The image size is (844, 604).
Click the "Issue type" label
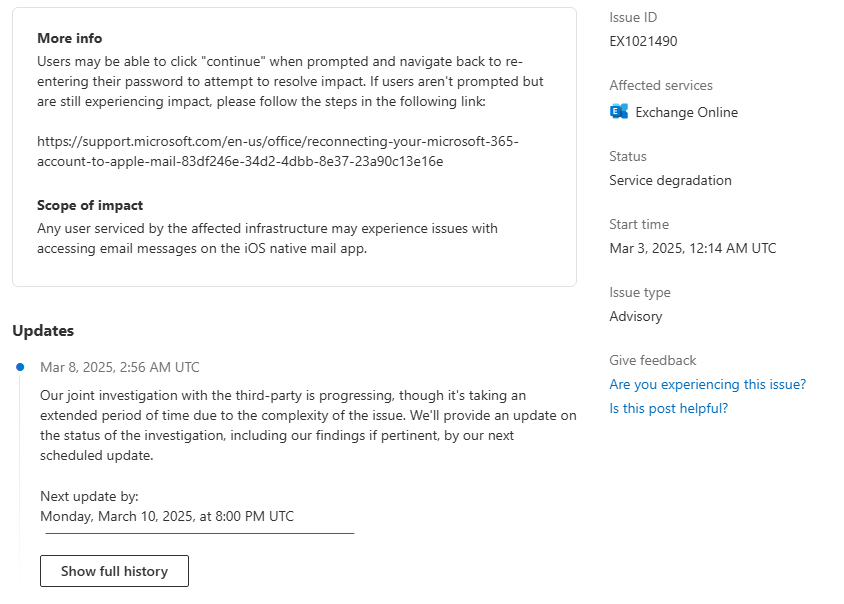(x=639, y=292)
